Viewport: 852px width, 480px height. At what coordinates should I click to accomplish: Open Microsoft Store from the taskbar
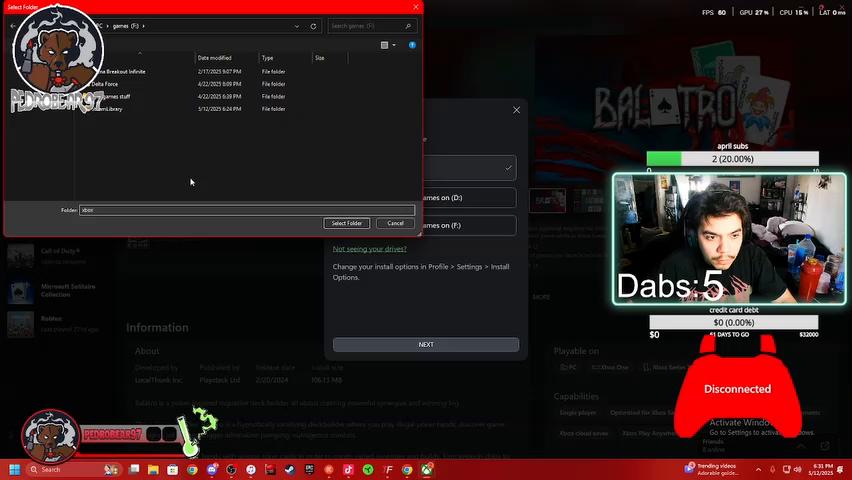pyautogui.click(x=173, y=470)
